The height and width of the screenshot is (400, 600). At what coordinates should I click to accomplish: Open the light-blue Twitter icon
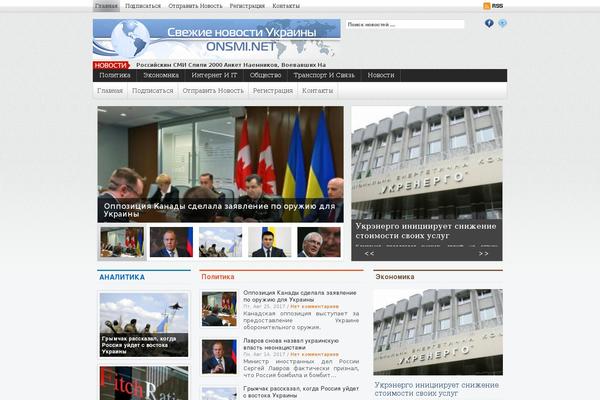coord(502,23)
